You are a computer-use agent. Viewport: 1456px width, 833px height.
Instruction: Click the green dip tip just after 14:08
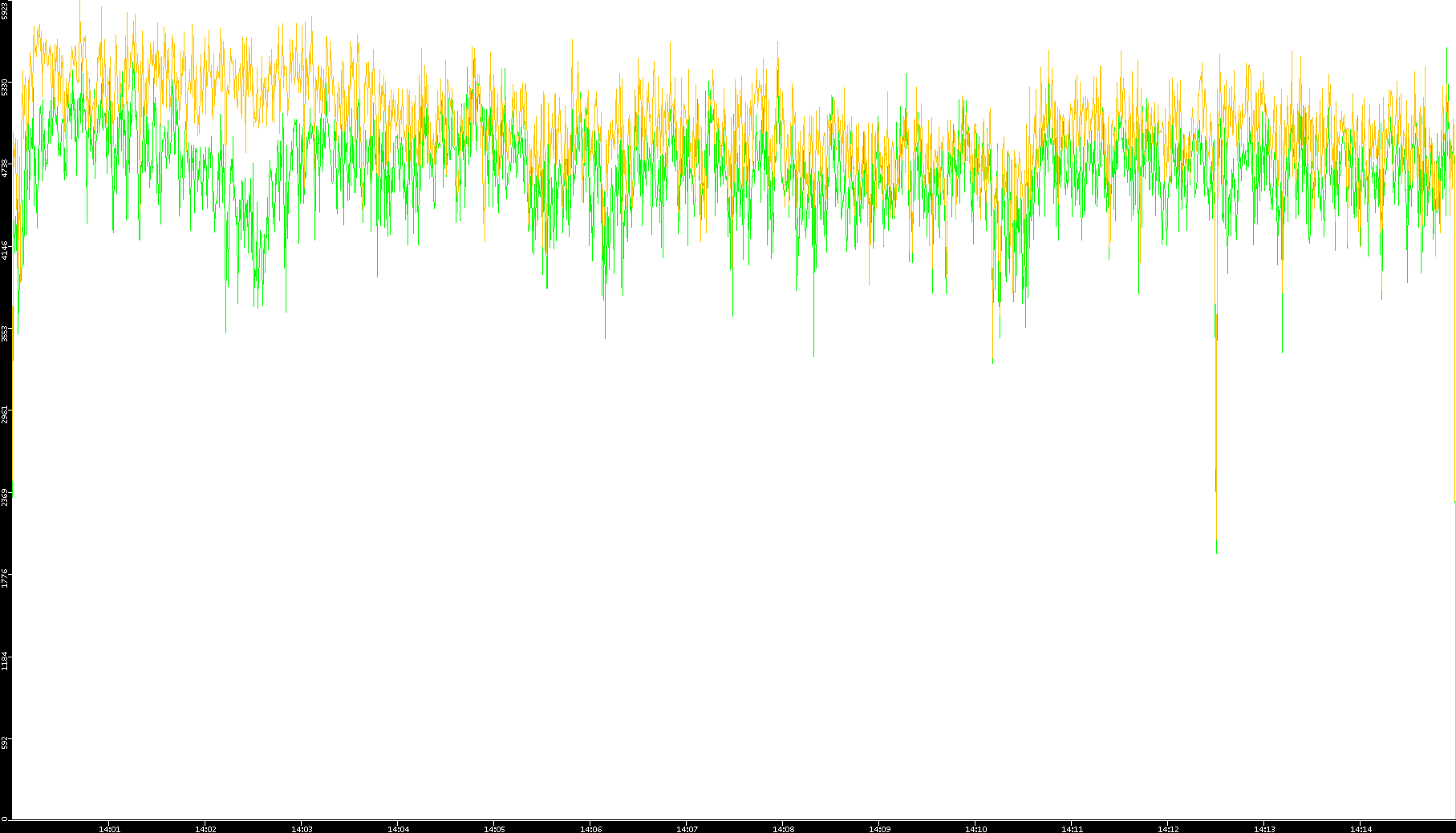click(x=813, y=354)
